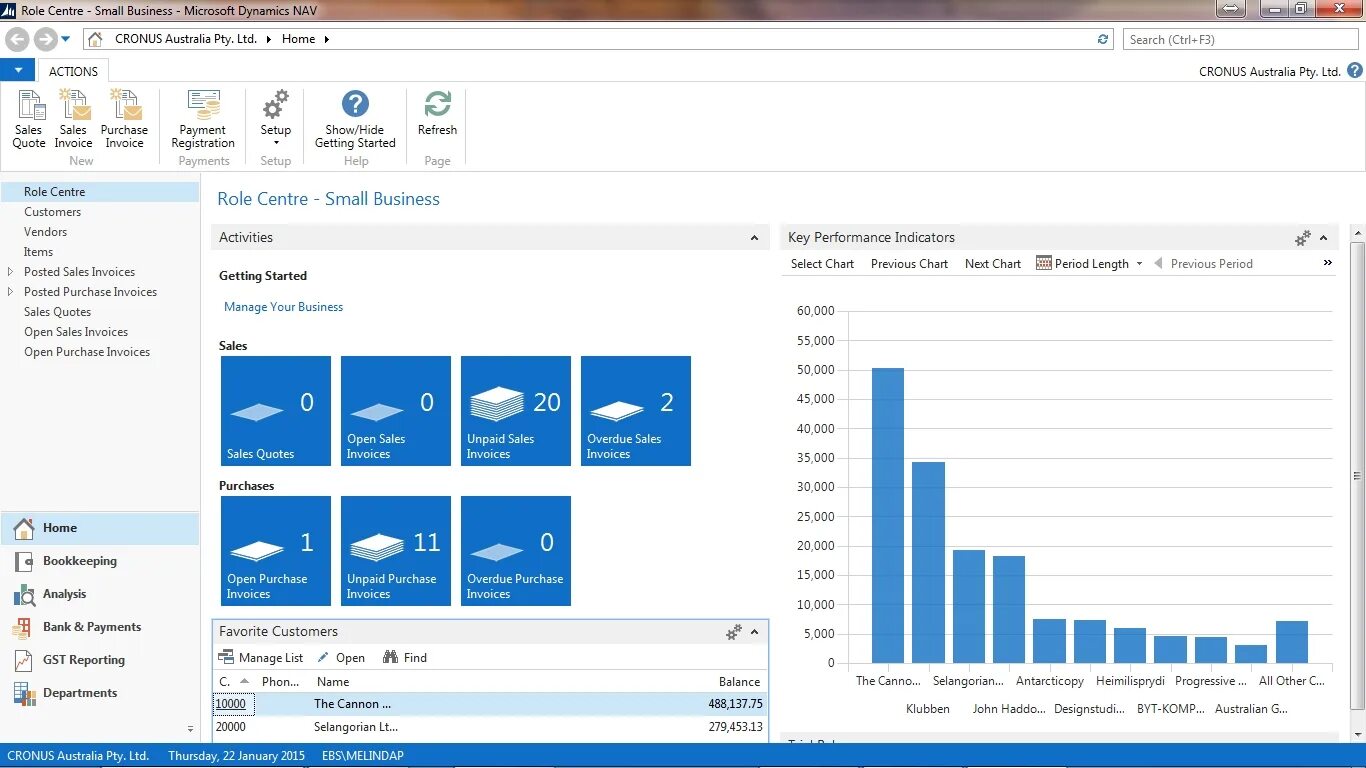Switch to GST Reporting navigation button
This screenshot has height=768, width=1366.
[x=100, y=660]
